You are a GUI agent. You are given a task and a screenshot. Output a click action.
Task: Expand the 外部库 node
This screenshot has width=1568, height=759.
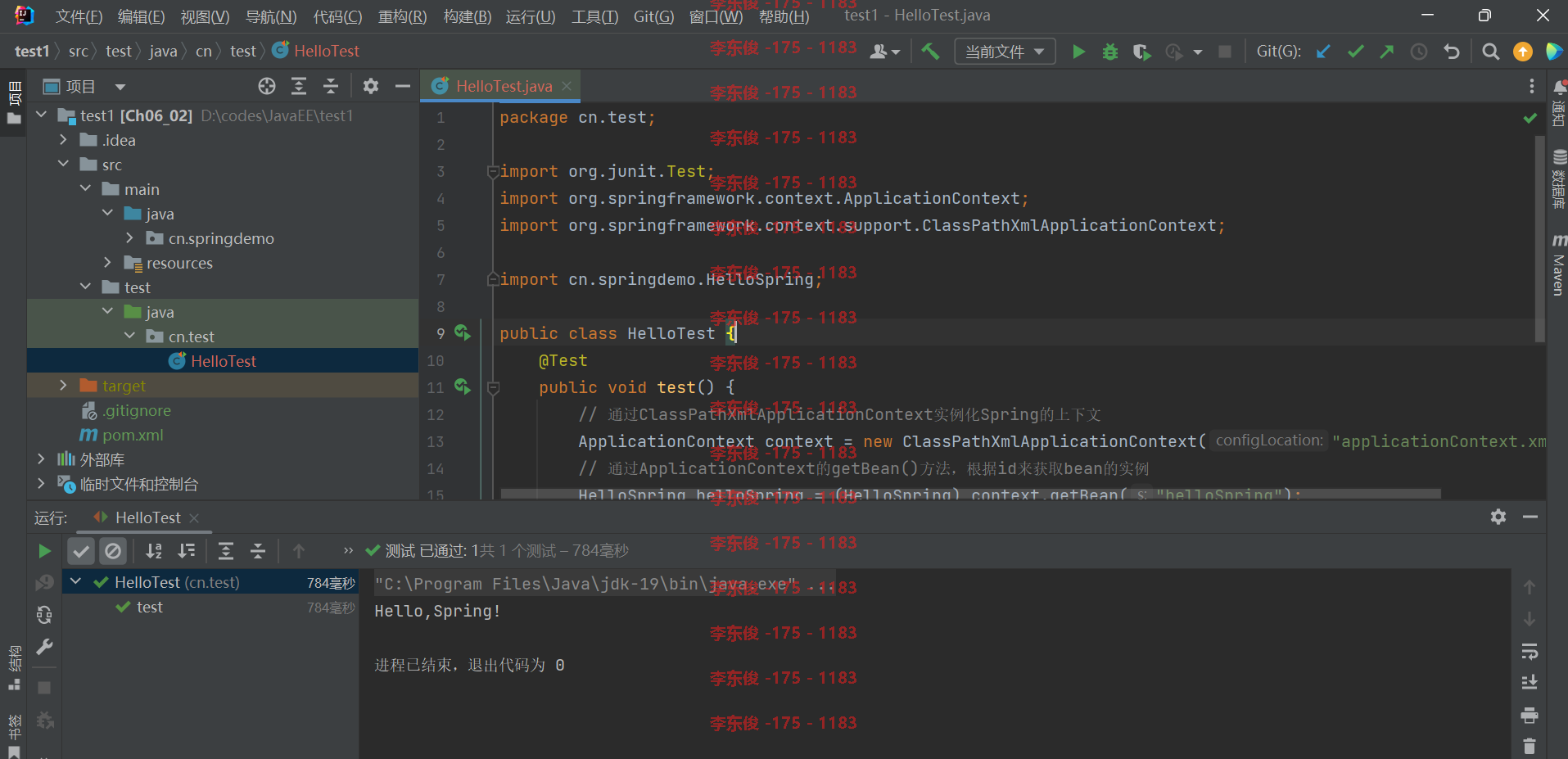tap(42, 459)
